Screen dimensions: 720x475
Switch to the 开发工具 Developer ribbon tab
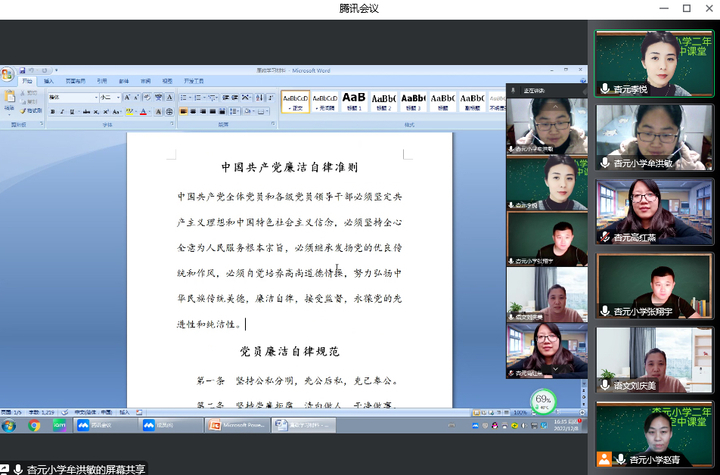[194, 81]
